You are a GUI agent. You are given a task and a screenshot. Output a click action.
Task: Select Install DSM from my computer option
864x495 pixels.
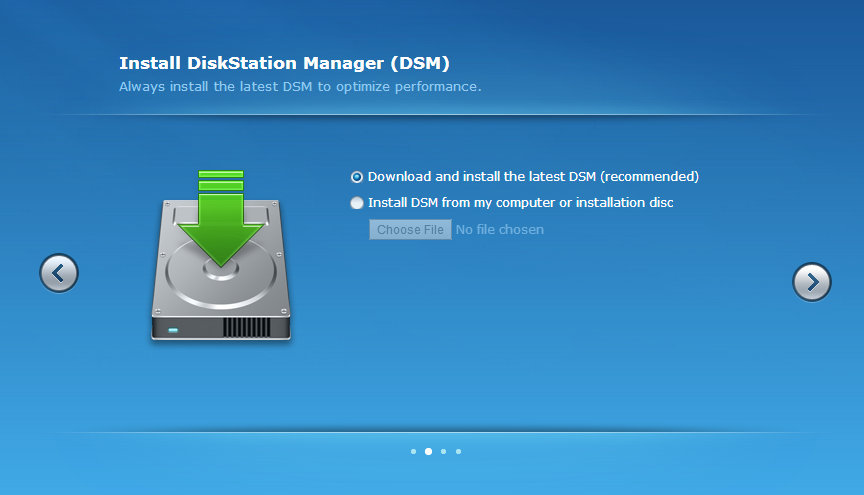(357, 203)
